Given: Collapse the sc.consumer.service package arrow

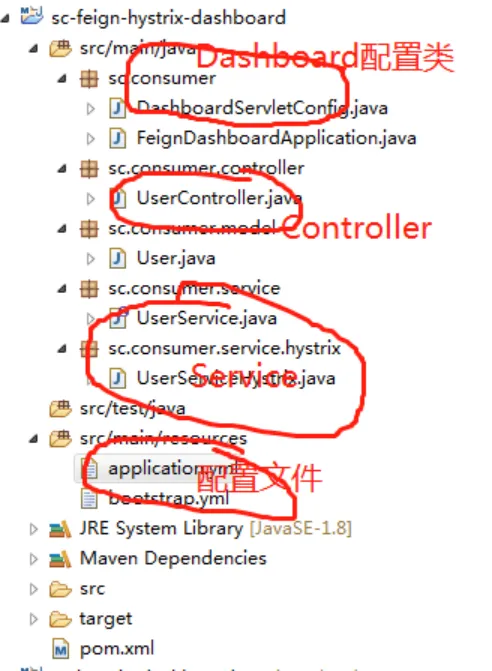Looking at the screenshot, I should pyautogui.click(x=62, y=289).
